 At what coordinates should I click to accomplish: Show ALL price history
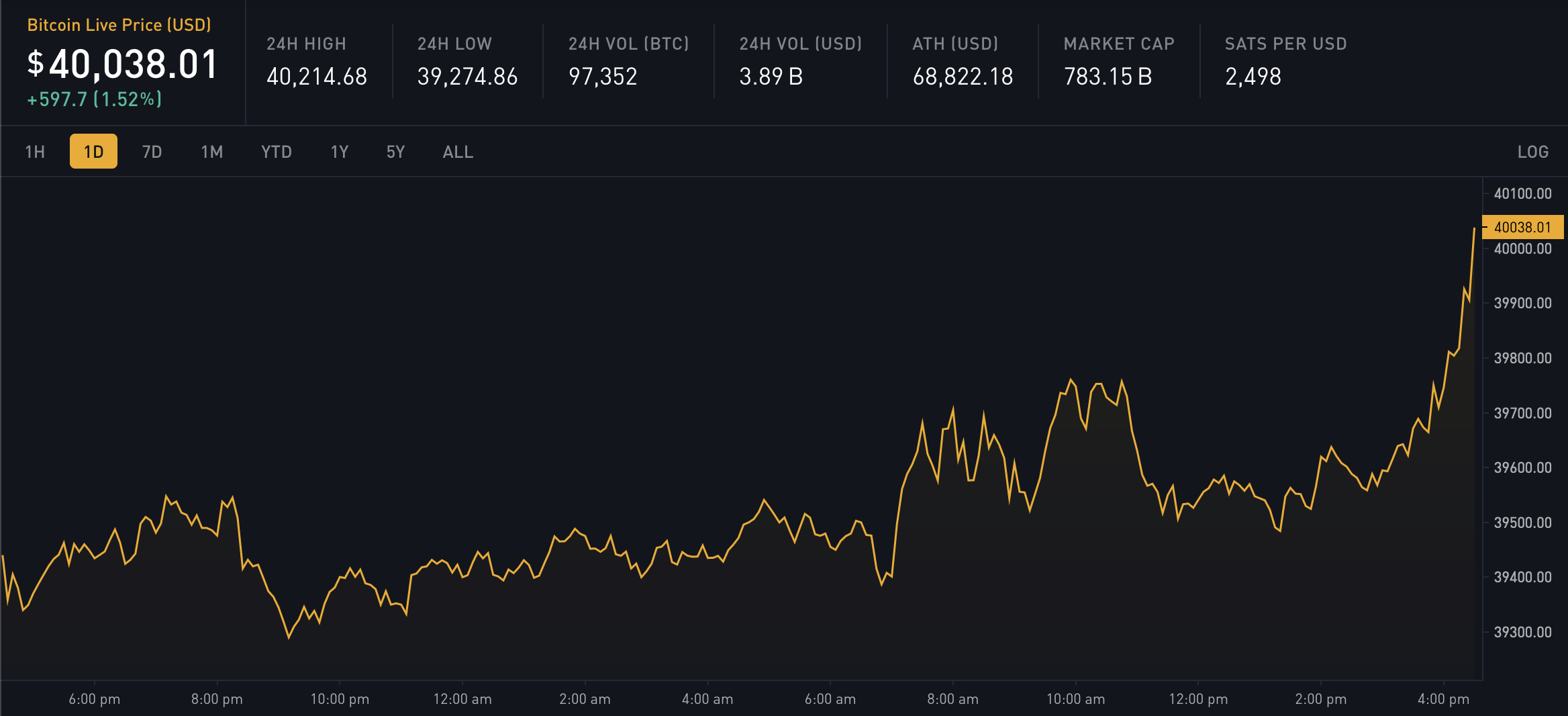(x=458, y=152)
